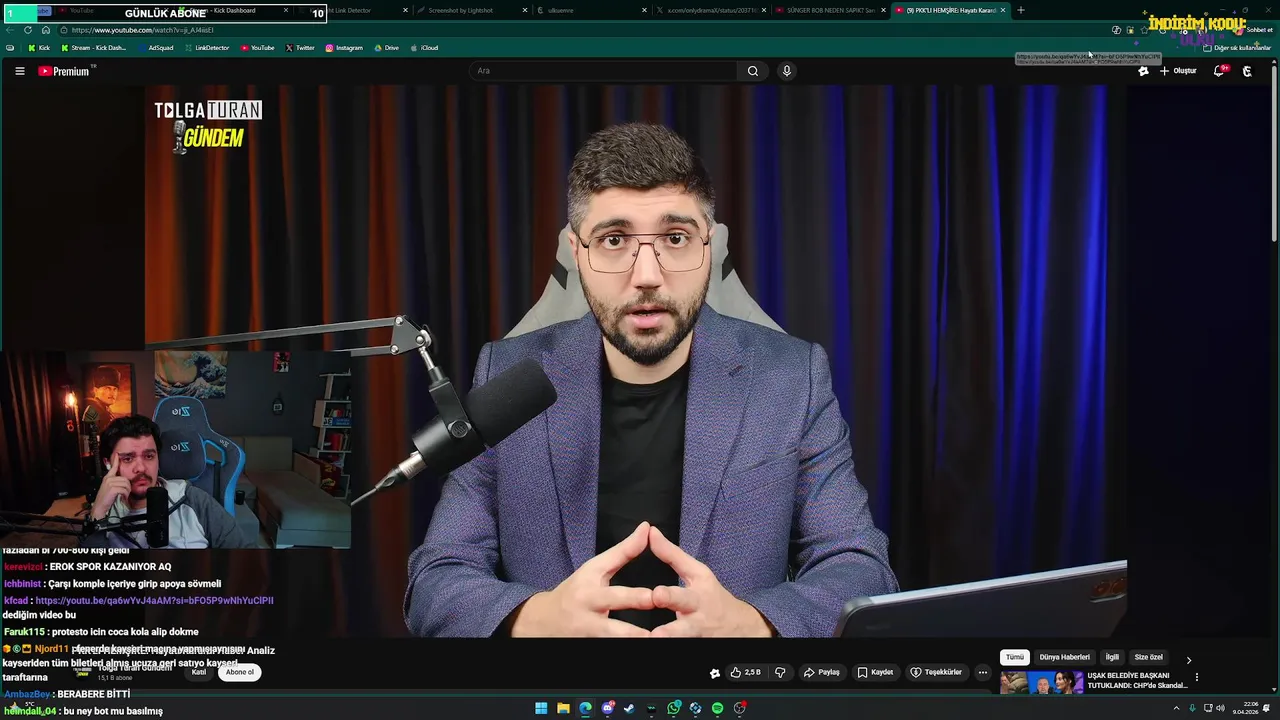
Task: Save video with Kaydet button
Action: (875, 673)
